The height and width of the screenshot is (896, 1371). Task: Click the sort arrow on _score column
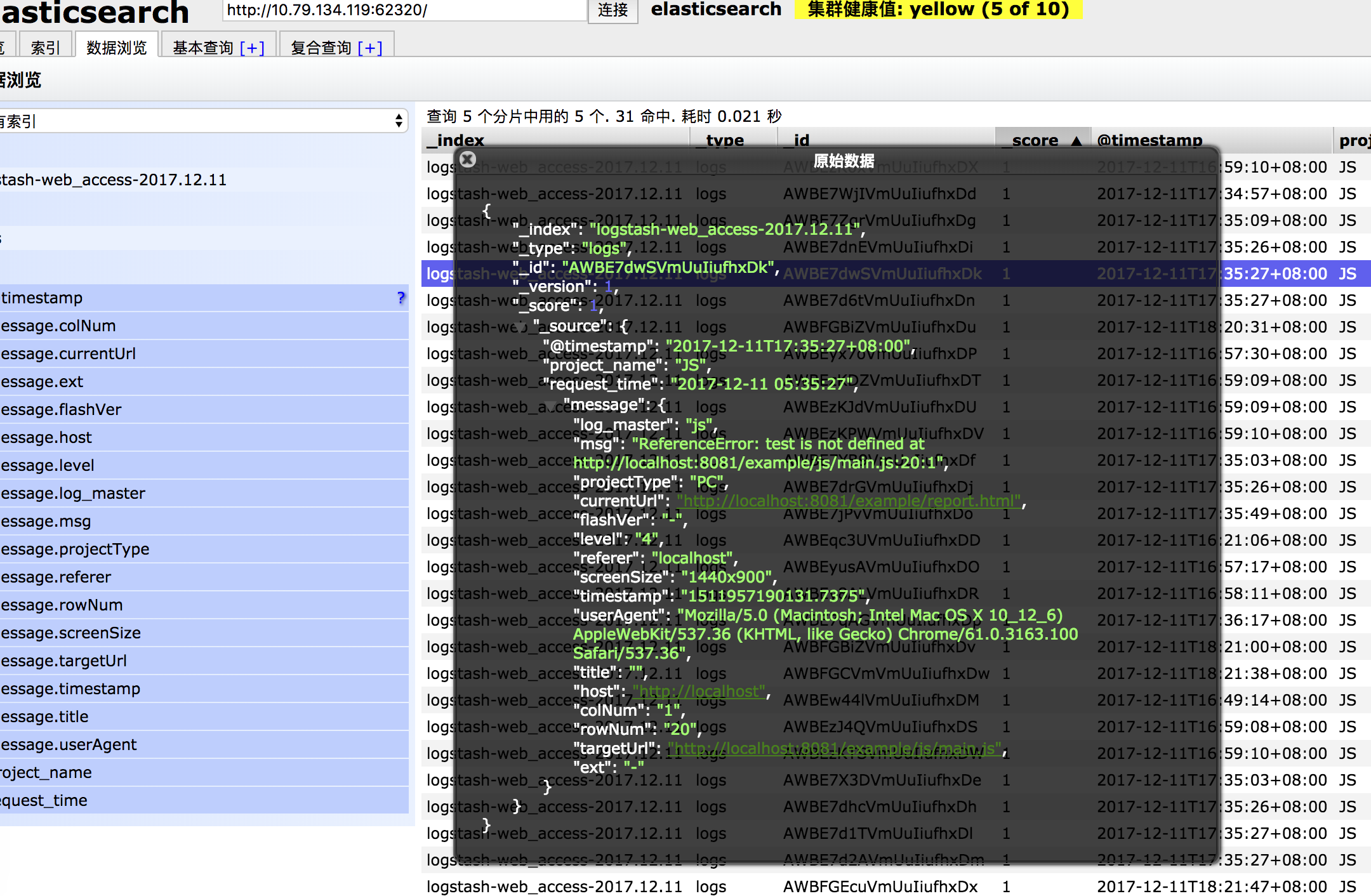[1076, 141]
